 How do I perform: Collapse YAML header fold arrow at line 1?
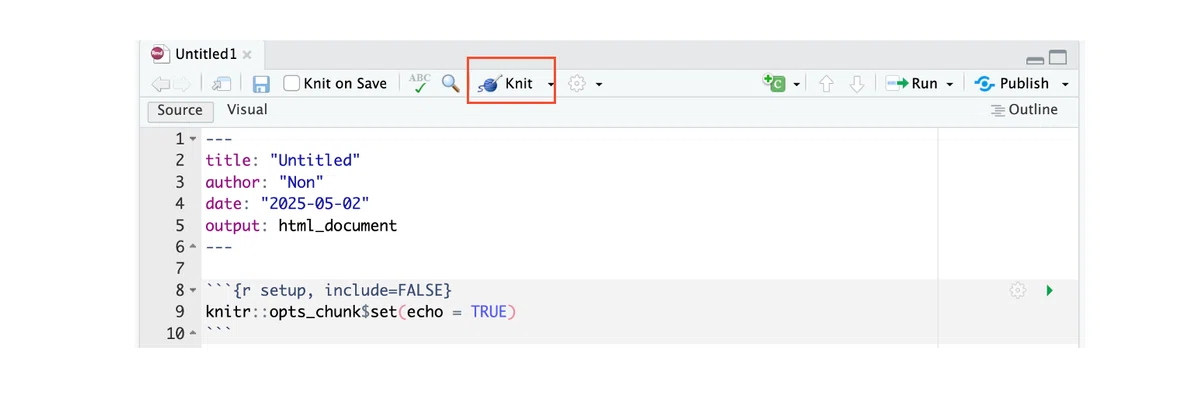(194, 138)
